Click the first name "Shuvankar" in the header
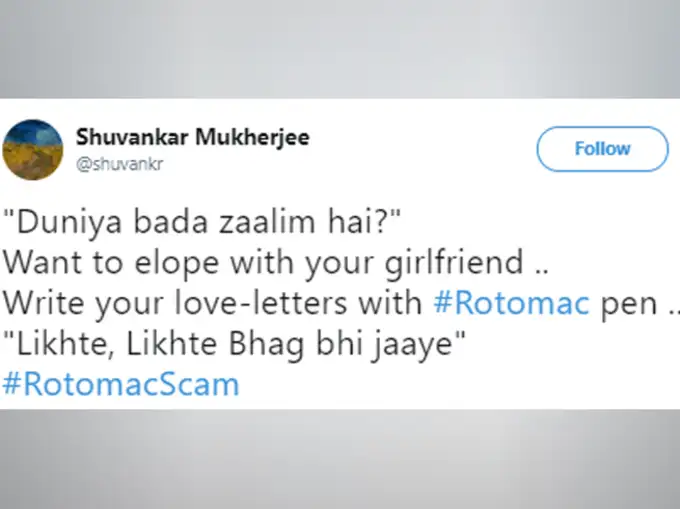 click(x=132, y=137)
